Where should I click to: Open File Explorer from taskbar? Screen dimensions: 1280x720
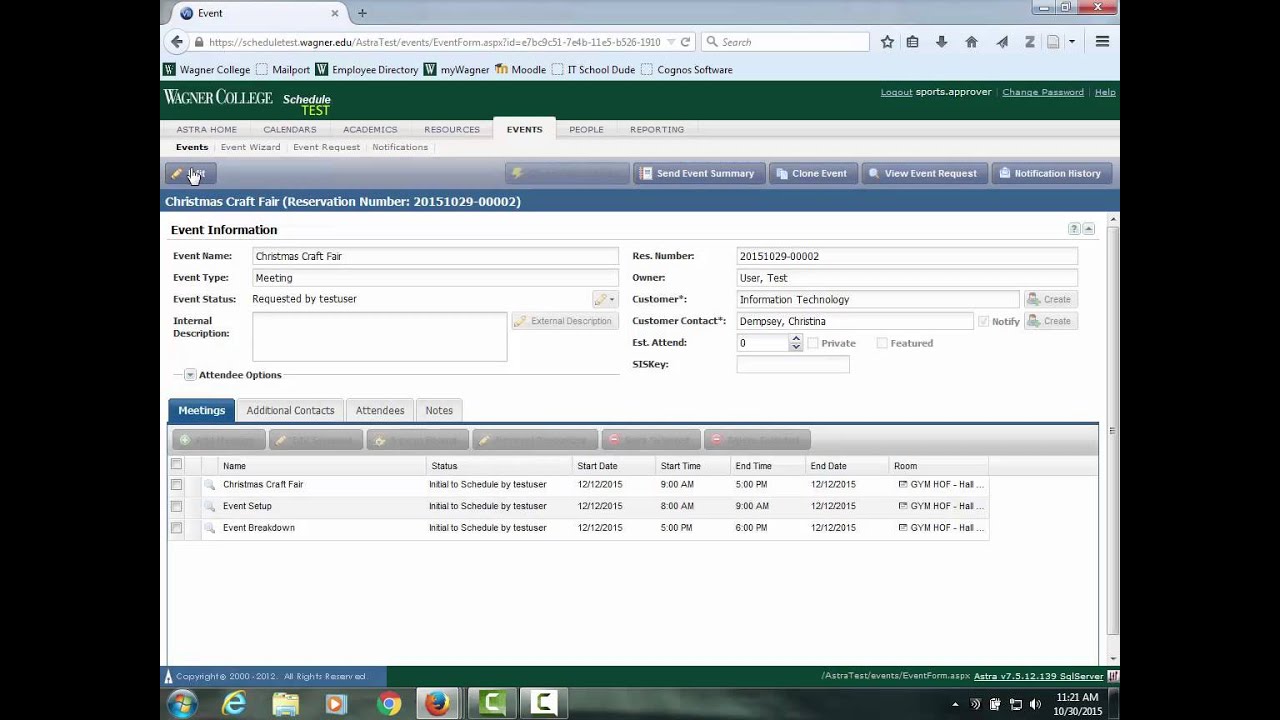pyautogui.click(x=285, y=704)
